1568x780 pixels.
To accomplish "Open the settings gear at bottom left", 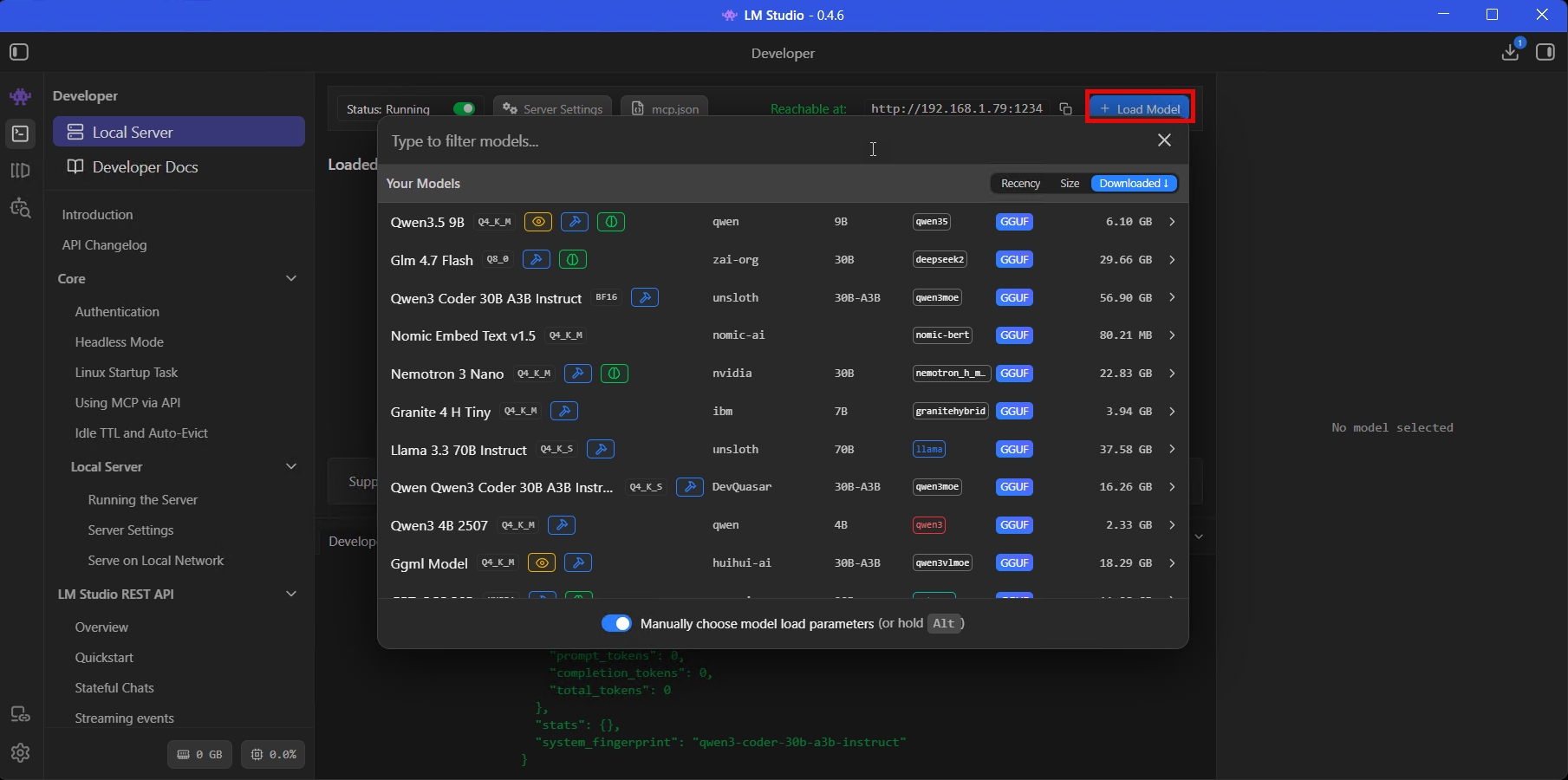I will coord(20,753).
